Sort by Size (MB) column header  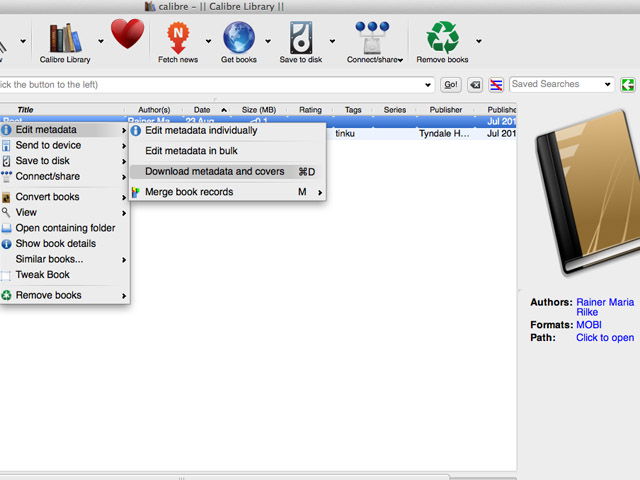259,110
